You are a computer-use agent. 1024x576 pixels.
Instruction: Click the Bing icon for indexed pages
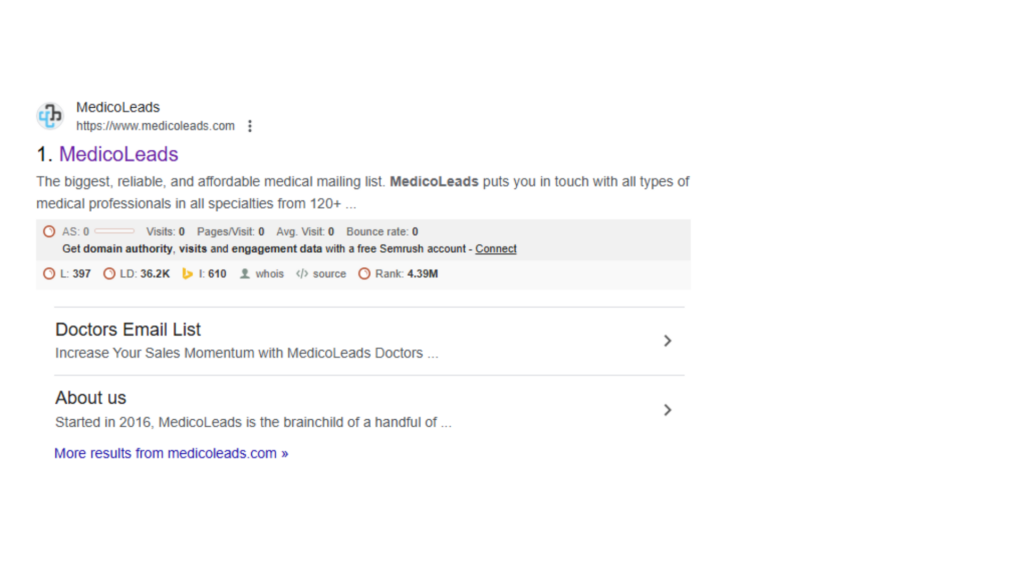pyautogui.click(x=187, y=274)
